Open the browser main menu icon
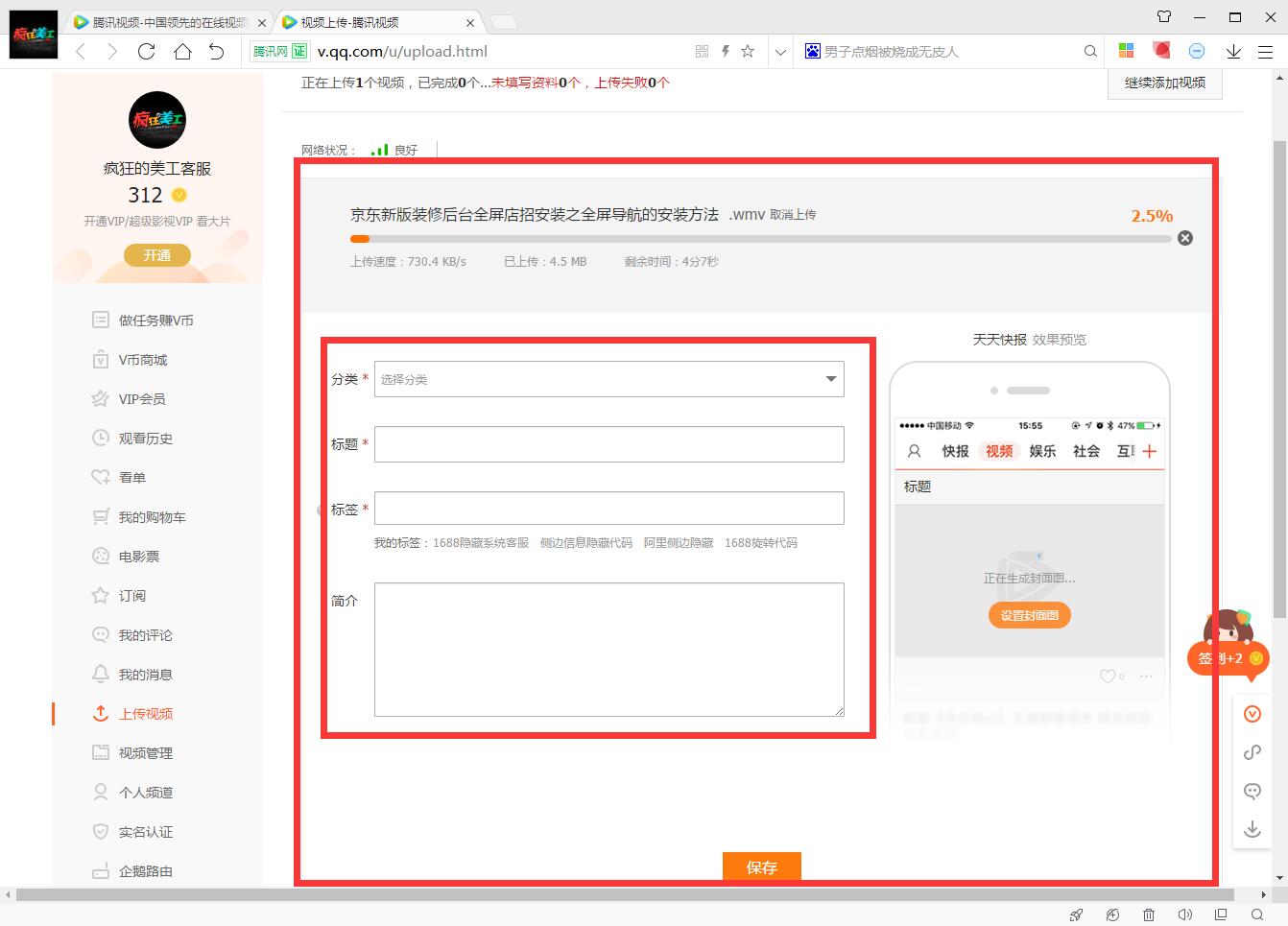The width and height of the screenshot is (1288, 926). click(x=1265, y=52)
